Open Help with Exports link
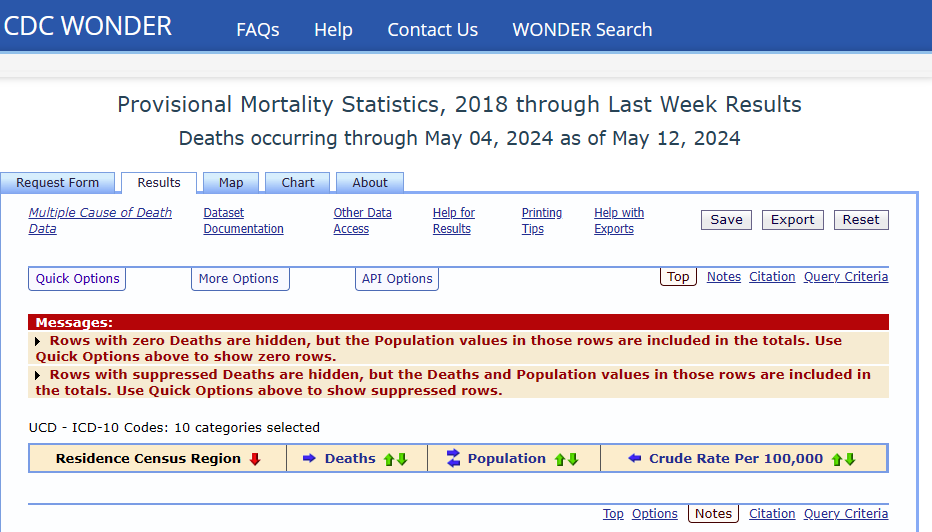This screenshot has width=932, height=532. tap(619, 221)
